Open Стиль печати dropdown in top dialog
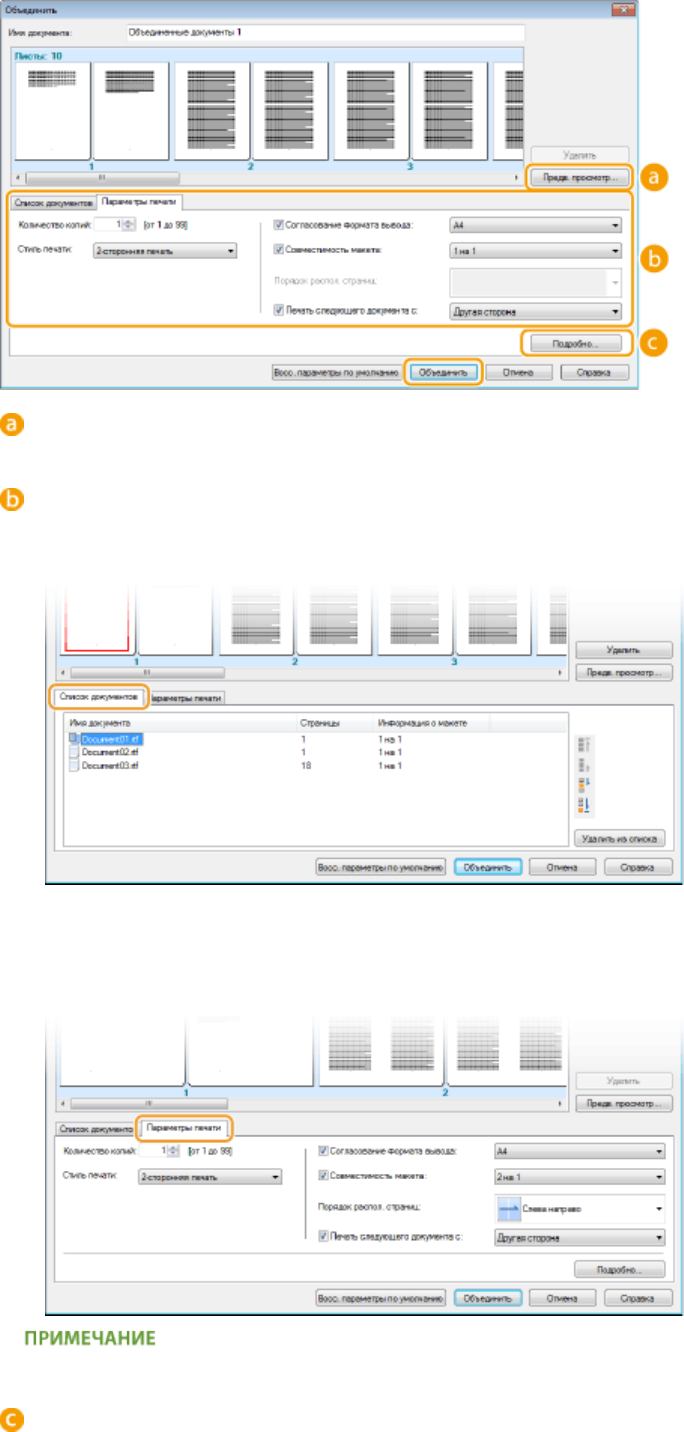The height and width of the screenshot is (1432, 684). tap(165, 251)
